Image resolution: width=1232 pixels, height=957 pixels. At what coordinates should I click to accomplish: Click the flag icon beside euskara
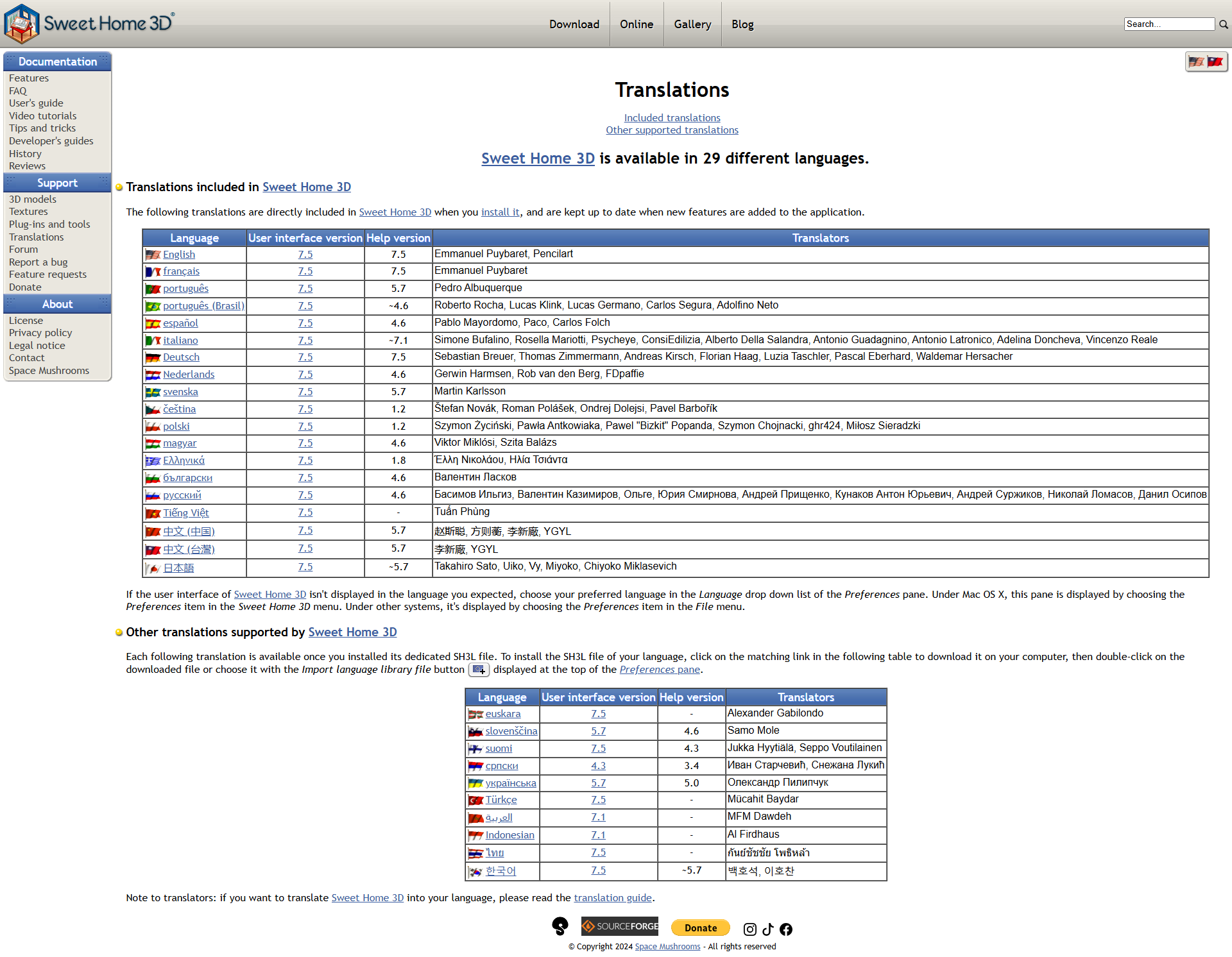point(475,715)
